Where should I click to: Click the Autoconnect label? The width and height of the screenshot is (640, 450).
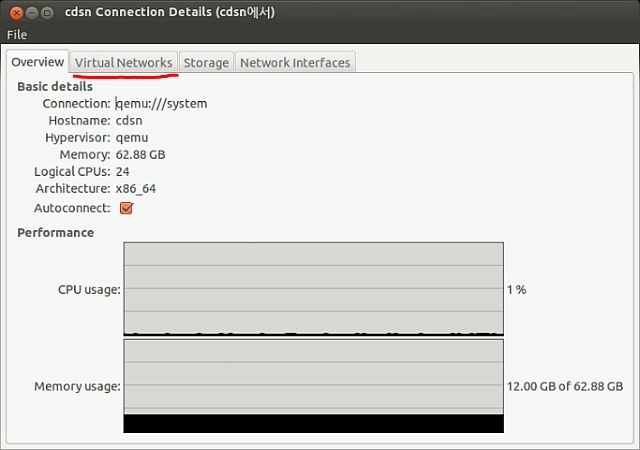72,208
